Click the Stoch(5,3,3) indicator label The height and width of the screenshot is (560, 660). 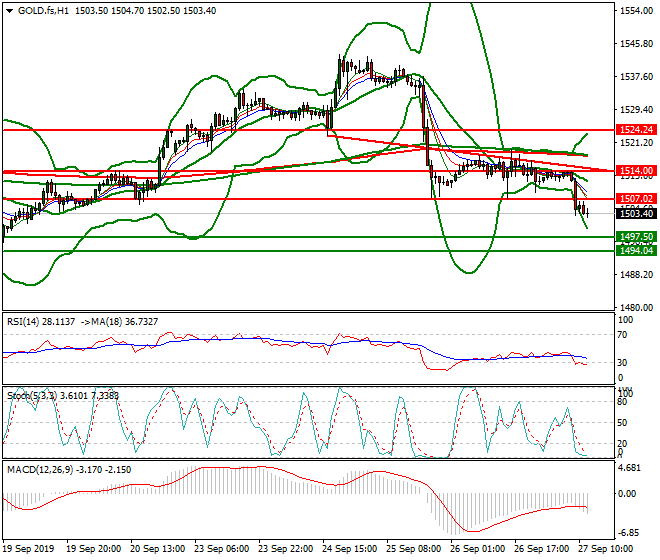click(32, 395)
